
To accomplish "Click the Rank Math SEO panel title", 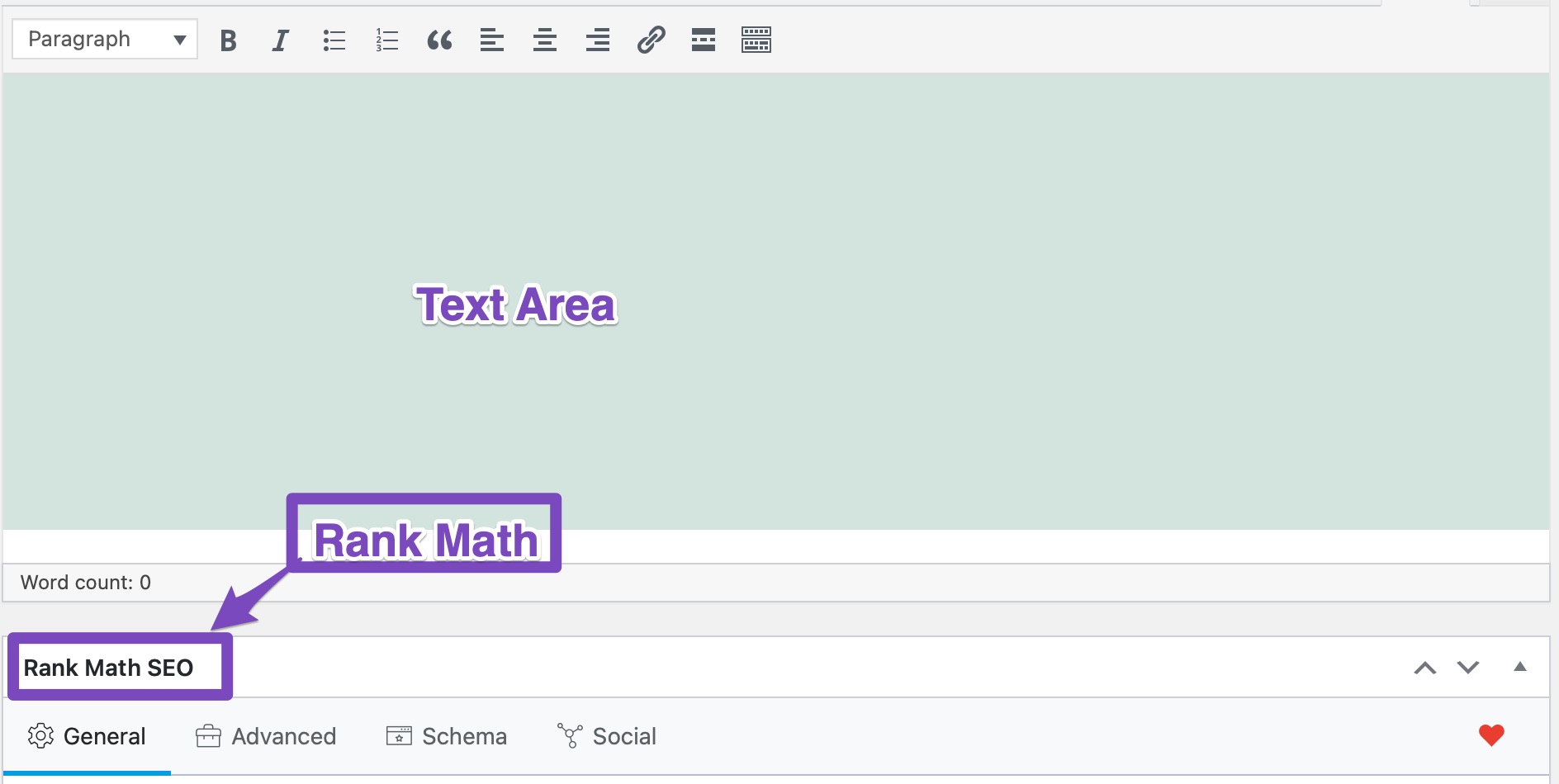I will pyautogui.click(x=108, y=668).
